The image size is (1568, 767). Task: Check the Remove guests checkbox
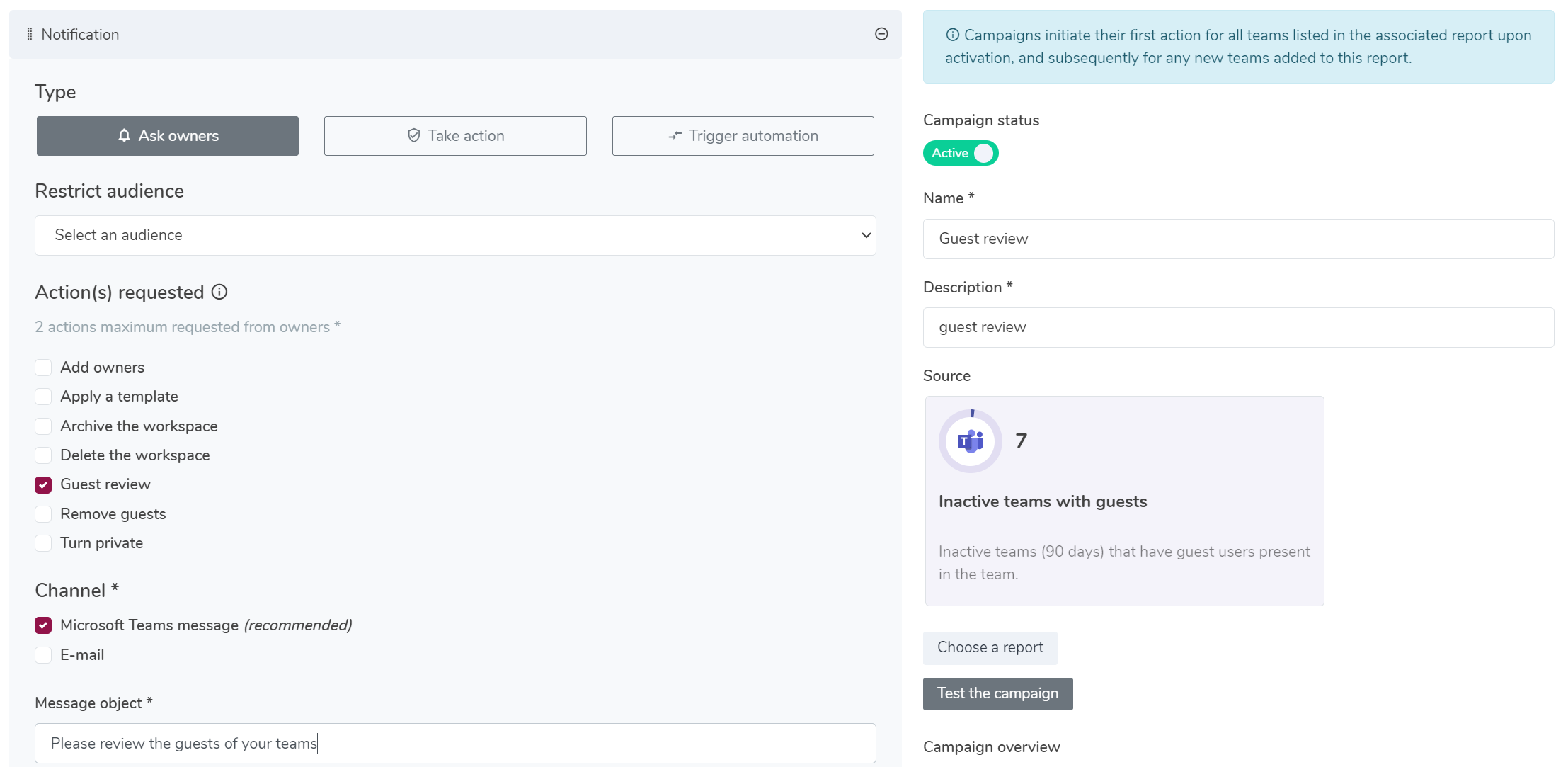point(43,514)
